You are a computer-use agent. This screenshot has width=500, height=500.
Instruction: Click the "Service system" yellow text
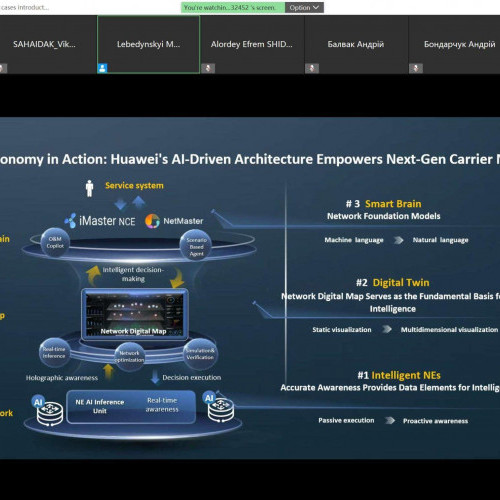[x=134, y=186]
